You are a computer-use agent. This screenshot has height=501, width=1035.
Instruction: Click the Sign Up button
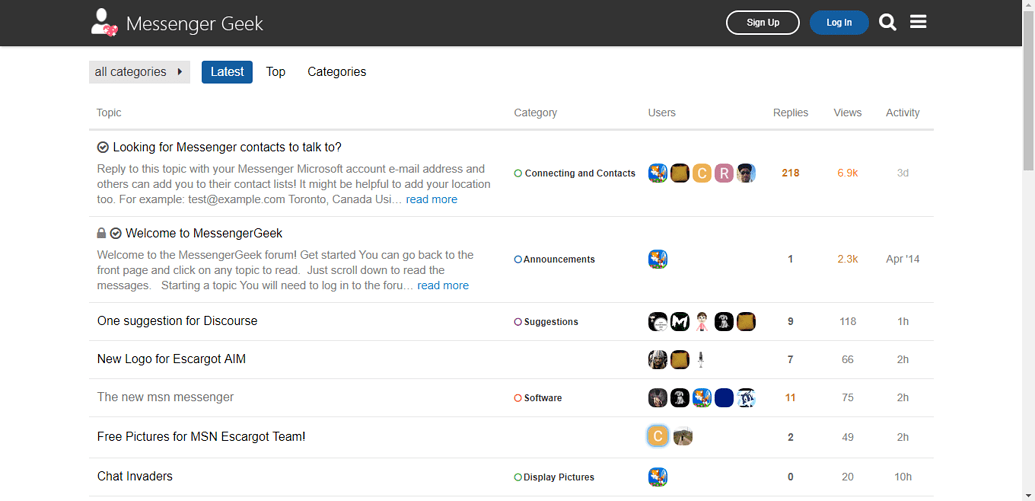(x=763, y=22)
